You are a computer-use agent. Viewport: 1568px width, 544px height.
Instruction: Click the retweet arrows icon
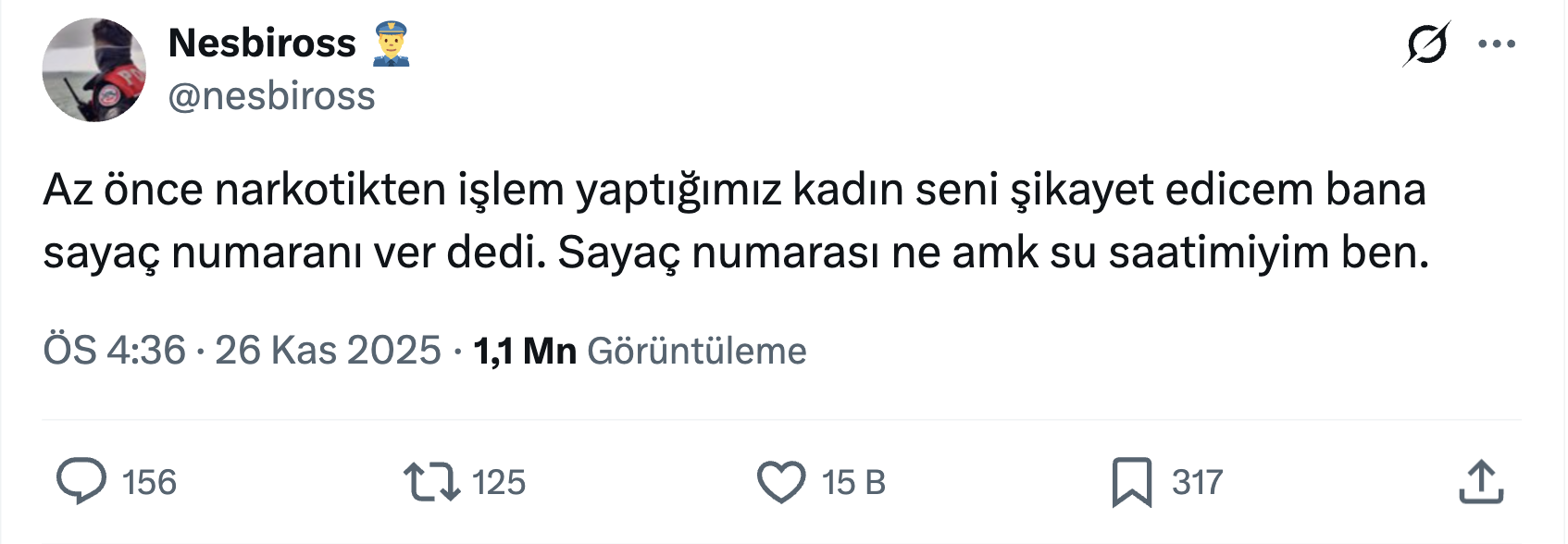[431, 482]
